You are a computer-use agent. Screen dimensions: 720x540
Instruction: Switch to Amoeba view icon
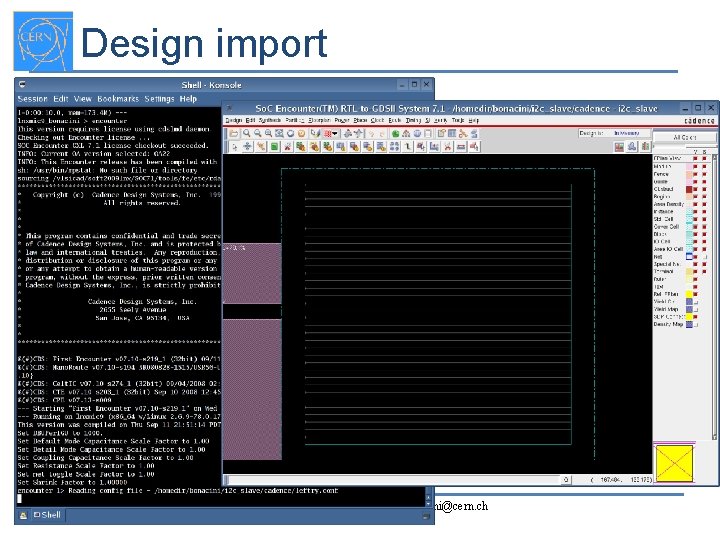(x=632, y=146)
